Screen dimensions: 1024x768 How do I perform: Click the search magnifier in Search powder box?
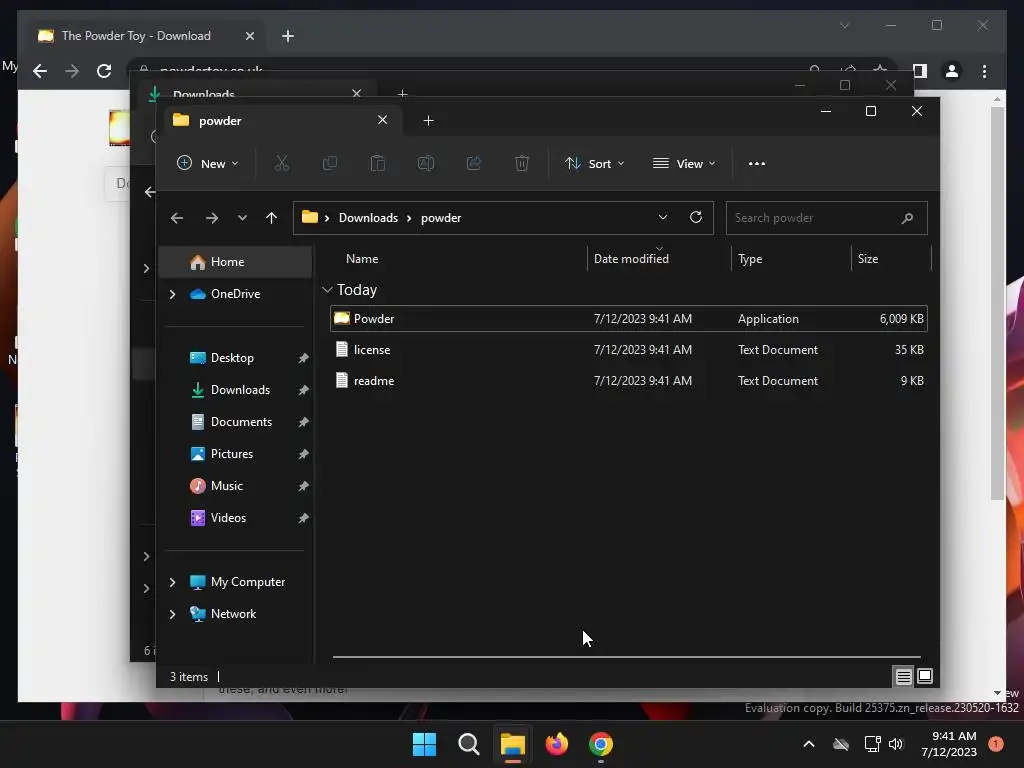pyautogui.click(x=907, y=218)
